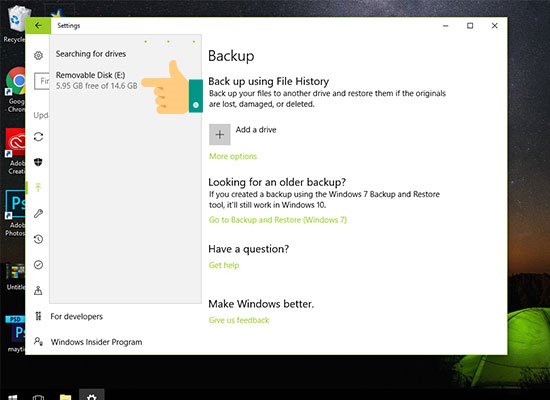The height and width of the screenshot is (400, 550).
Task: Go to Backup and Restore (Windows 7)
Action: click(277, 220)
